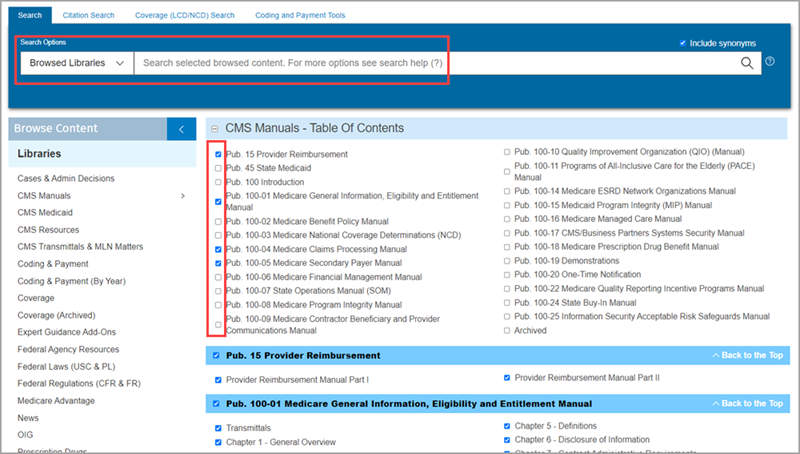Uncheck Provider Reimbursement Manual Part I
Screen dimensions: 800x454
218,380
